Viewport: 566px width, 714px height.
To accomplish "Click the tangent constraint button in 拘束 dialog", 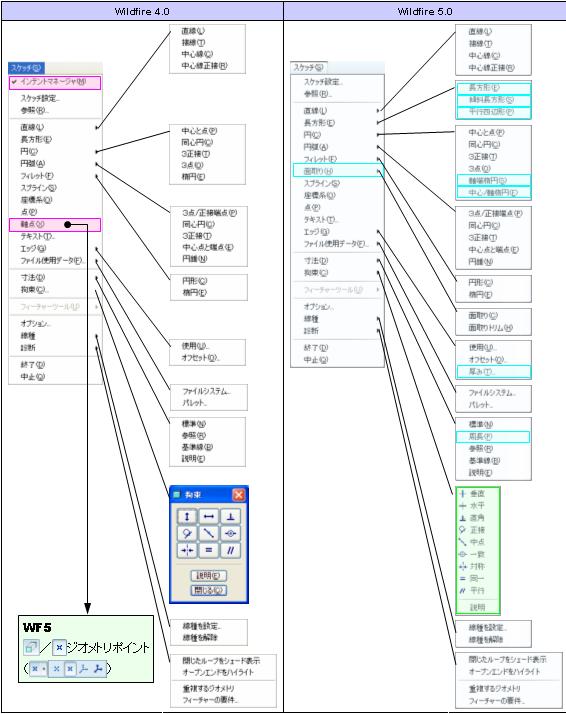I will coord(187,533).
